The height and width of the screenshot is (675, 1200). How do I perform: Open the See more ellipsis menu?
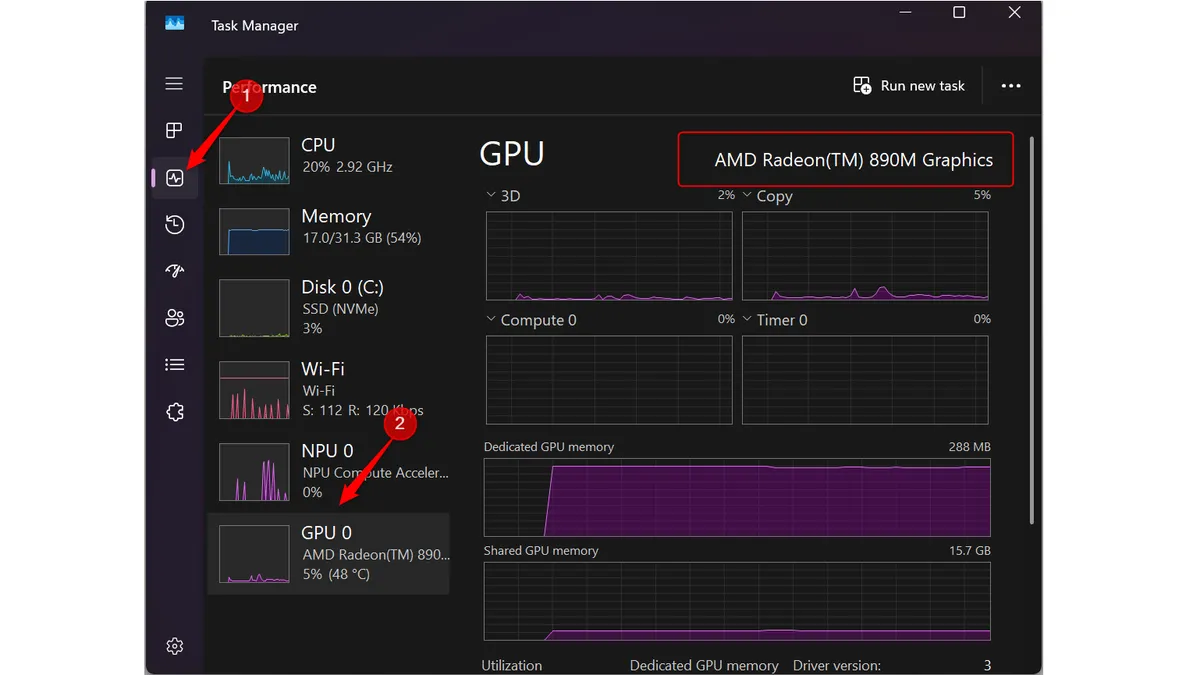click(1011, 86)
